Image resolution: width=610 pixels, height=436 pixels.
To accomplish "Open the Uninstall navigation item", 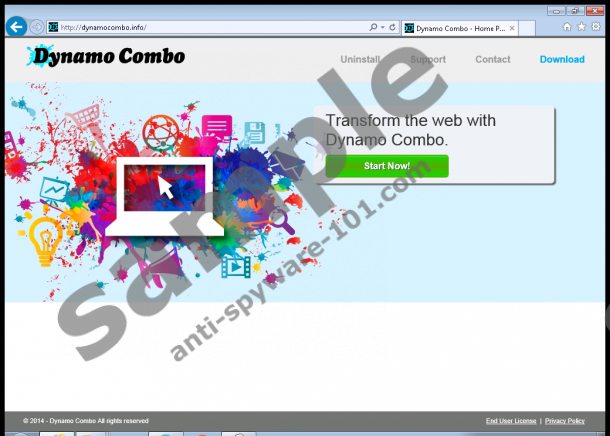I will pyautogui.click(x=360, y=60).
